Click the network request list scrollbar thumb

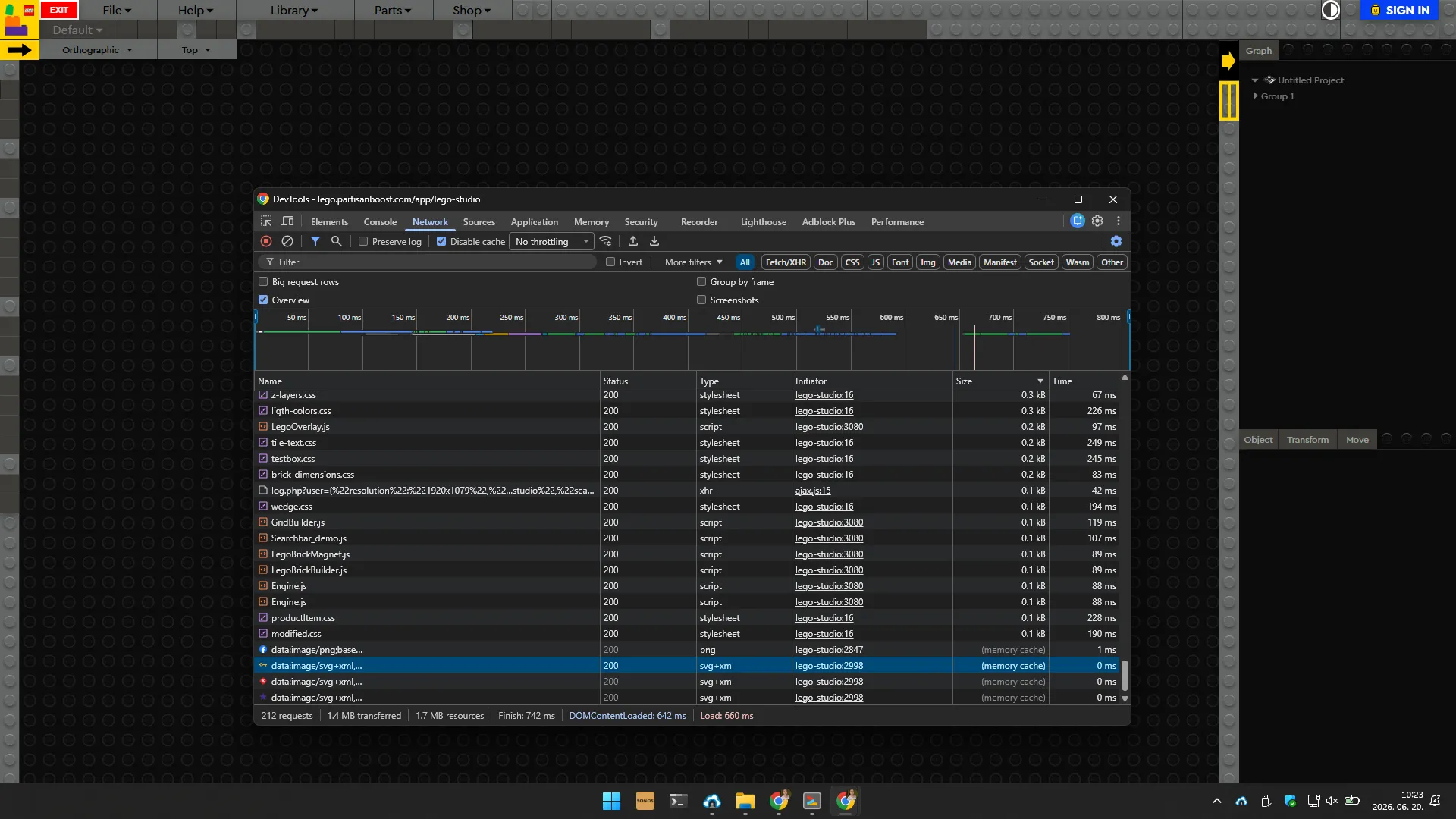pos(1125,674)
